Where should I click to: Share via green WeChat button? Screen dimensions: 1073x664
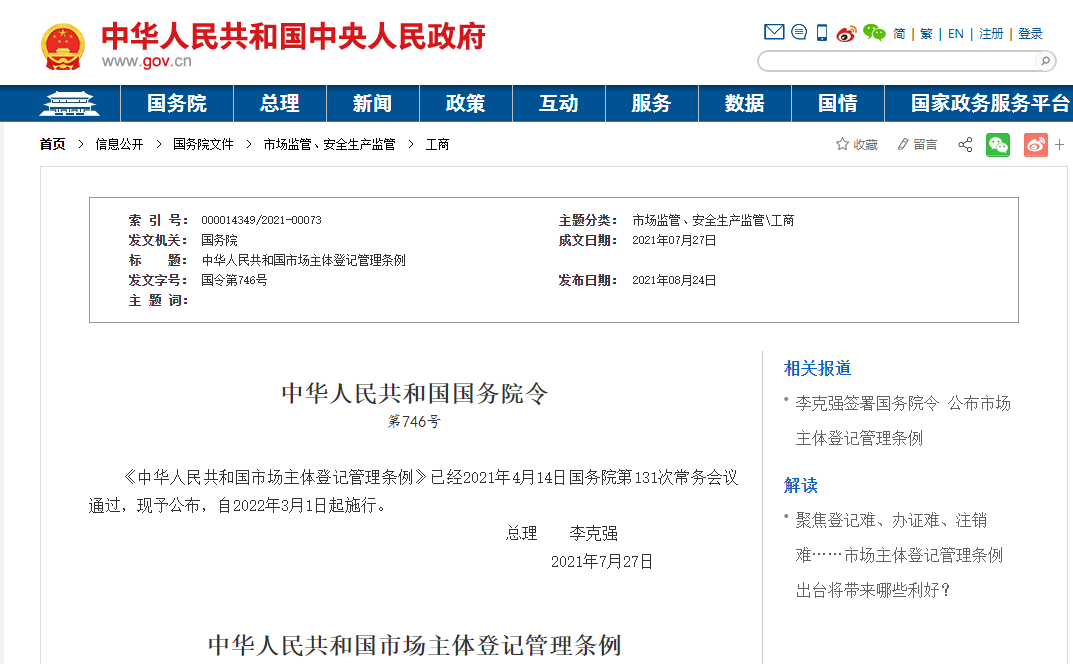pos(998,144)
